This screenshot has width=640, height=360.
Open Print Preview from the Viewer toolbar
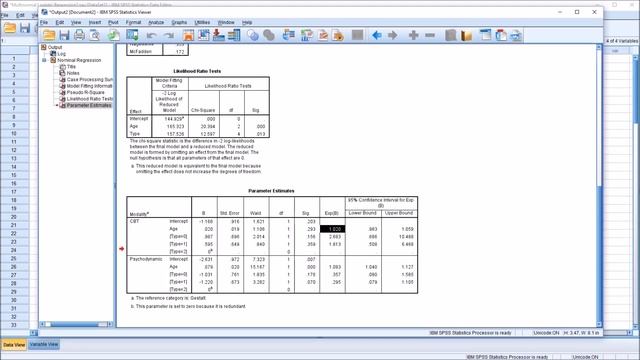(x=95, y=35)
